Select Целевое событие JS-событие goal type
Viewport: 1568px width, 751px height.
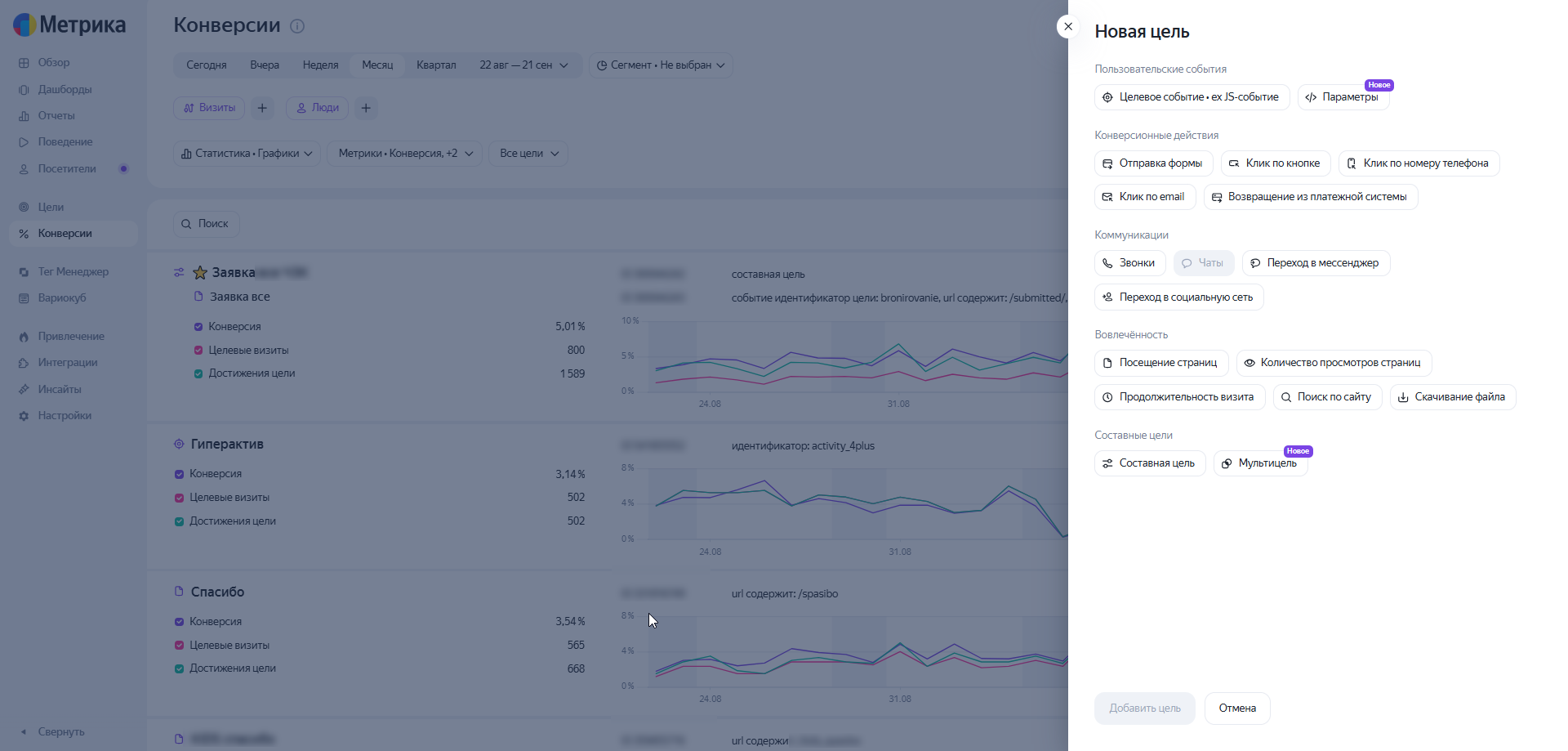pyautogui.click(x=1192, y=97)
